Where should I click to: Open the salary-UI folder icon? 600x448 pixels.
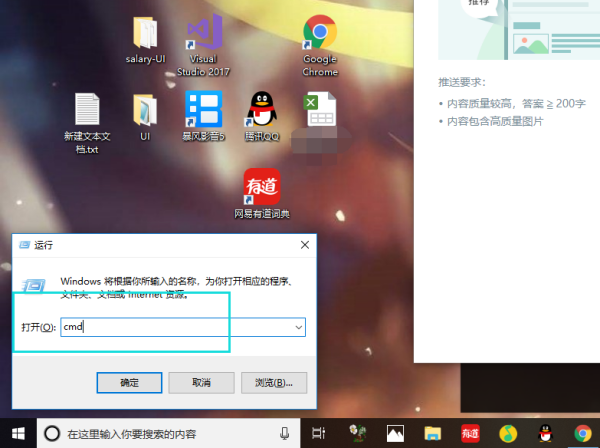(x=144, y=34)
